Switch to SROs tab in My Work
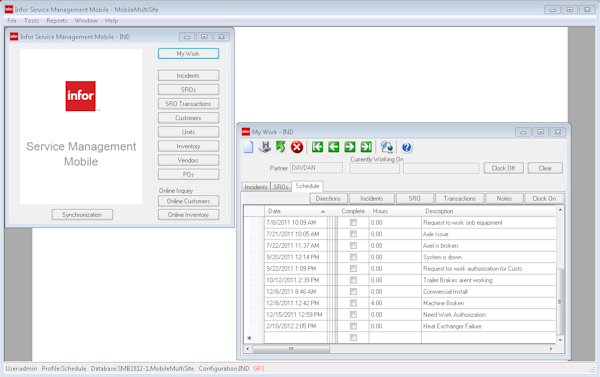 click(281, 187)
